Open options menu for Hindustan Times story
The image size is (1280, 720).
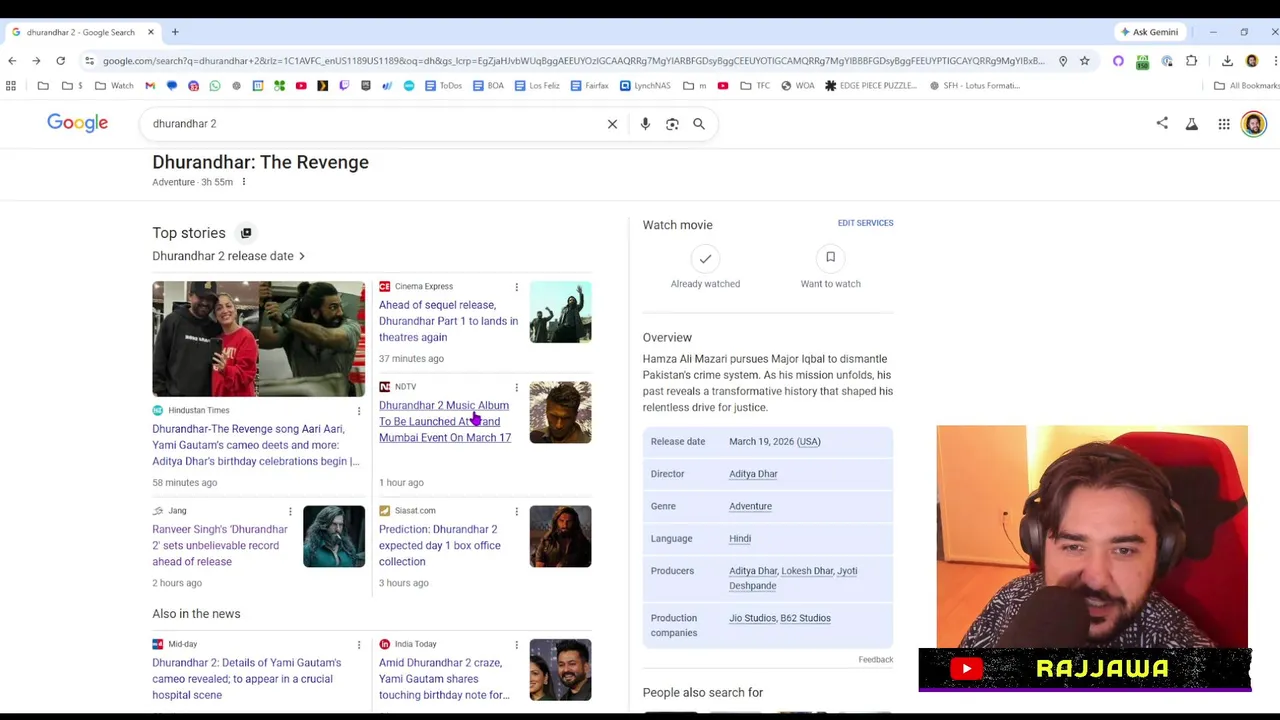359,411
